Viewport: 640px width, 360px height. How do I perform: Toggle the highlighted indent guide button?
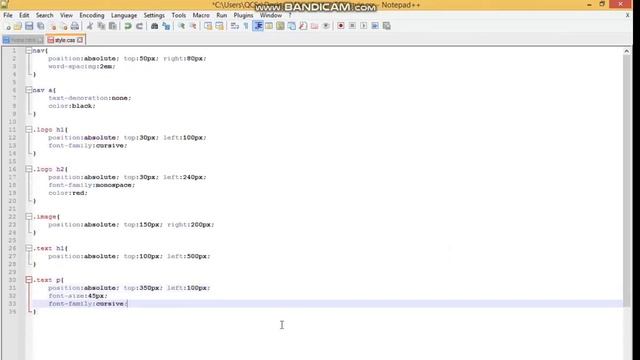[x=258, y=26]
